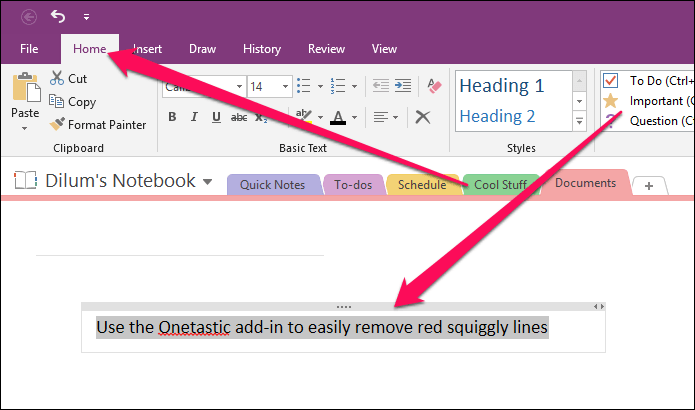This screenshot has height=410, width=695.
Task: Select the Format Painter brush
Action: pos(57,125)
